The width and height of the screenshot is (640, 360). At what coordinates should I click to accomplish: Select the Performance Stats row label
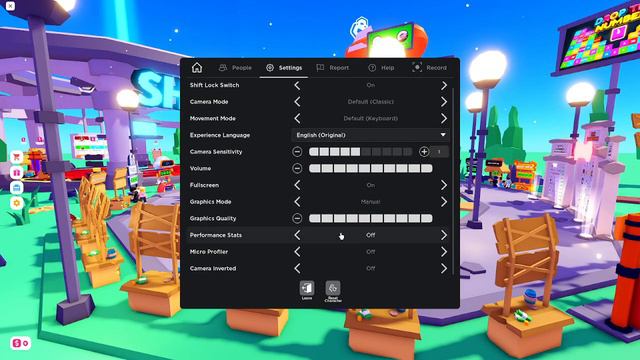click(216, 235)
